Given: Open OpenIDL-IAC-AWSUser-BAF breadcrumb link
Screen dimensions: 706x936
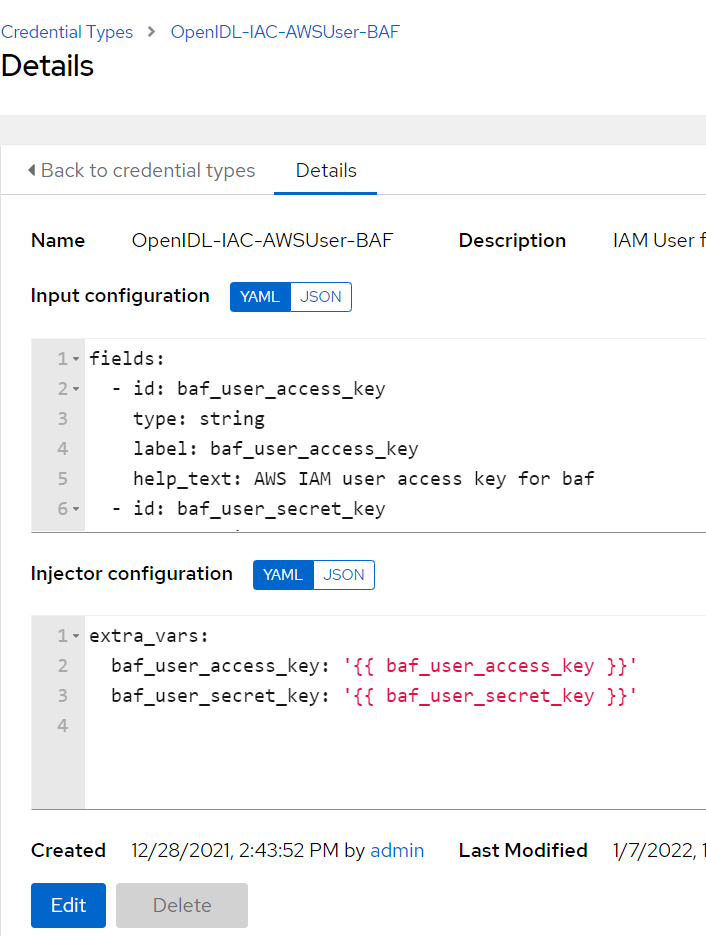Looking at the screenshot, I should [285, 32].
